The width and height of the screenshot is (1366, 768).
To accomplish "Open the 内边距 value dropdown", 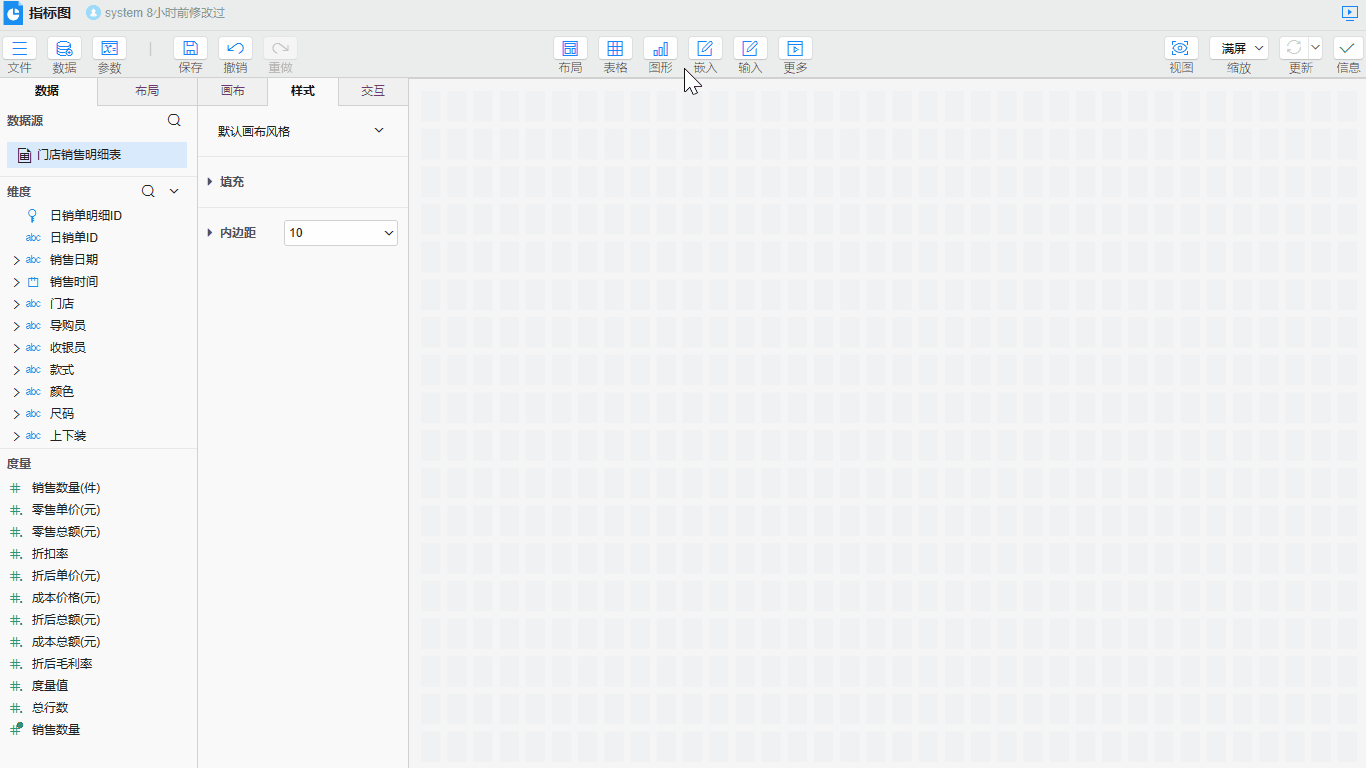I will click(341, 233).
